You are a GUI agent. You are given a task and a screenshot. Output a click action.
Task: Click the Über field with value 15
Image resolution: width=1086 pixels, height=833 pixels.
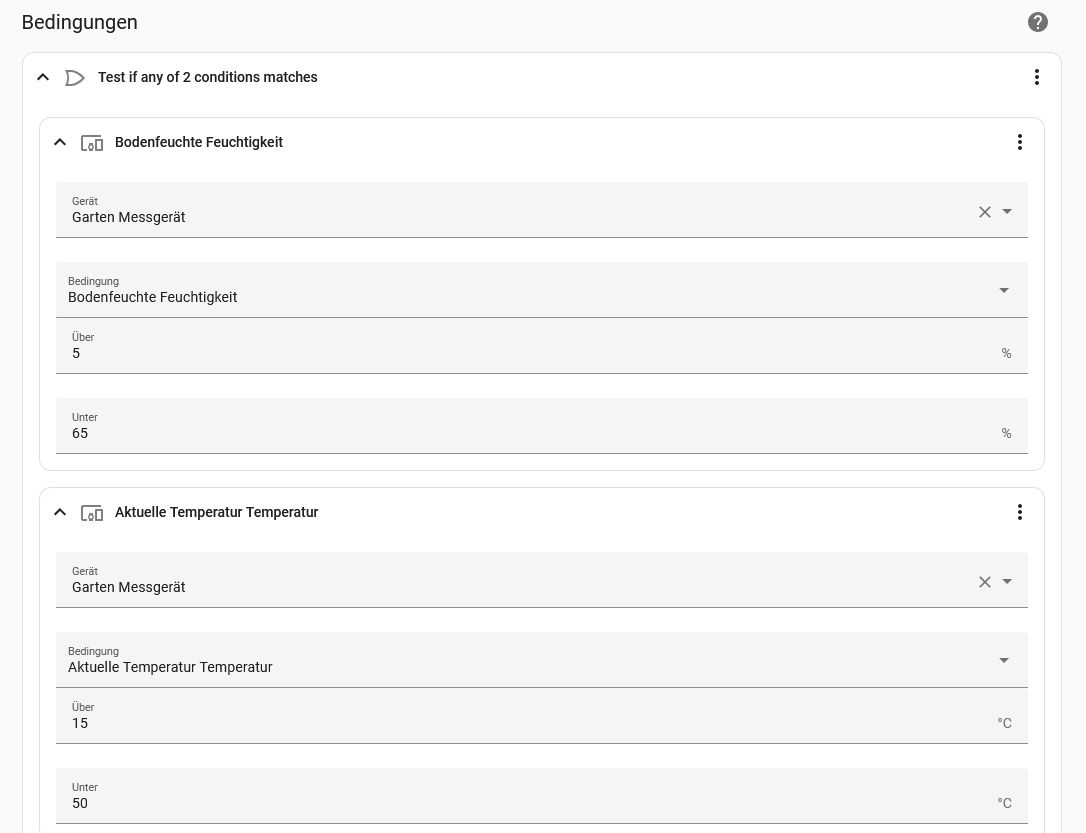(x=530, y=723)
